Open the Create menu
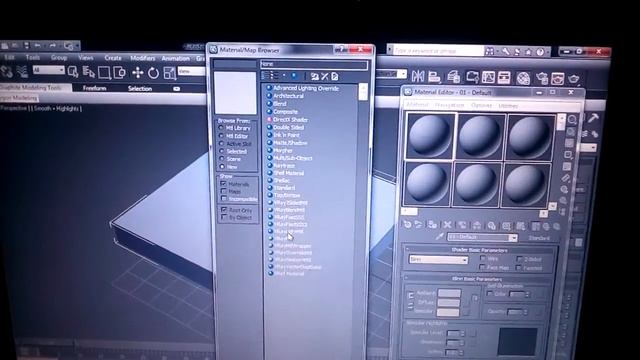The image size is (640, 360). point(113,58)
